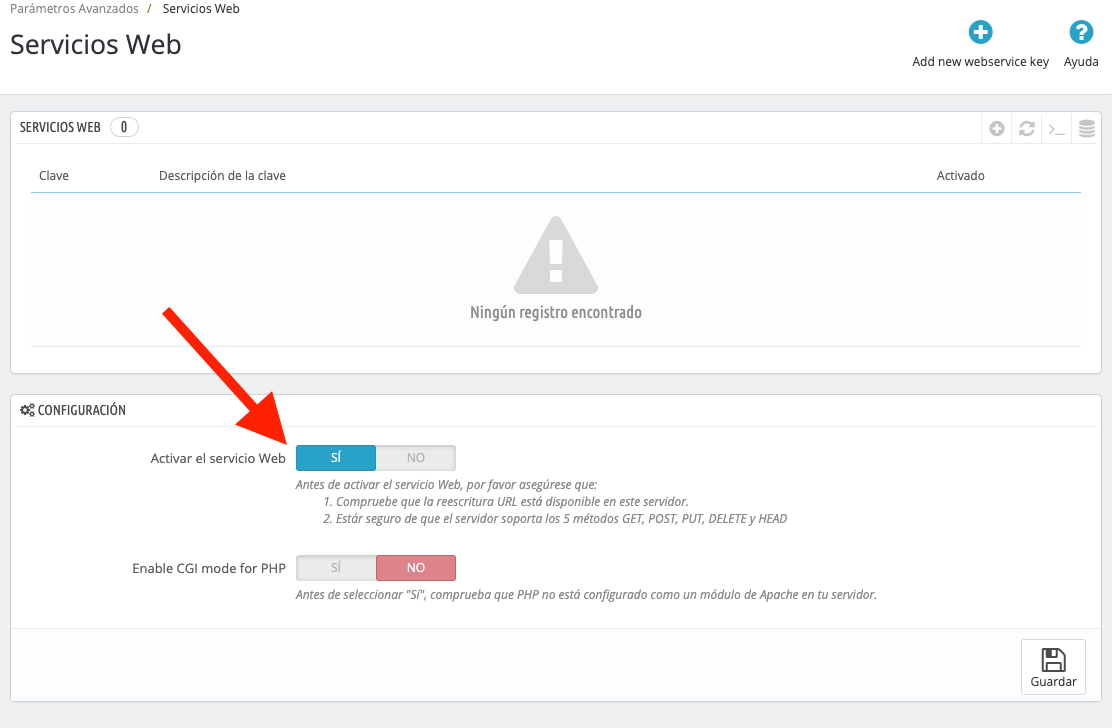Click the Servicios Web breadcrumb item
This screenshot has width=1112, height=728.
pos(201,9)
